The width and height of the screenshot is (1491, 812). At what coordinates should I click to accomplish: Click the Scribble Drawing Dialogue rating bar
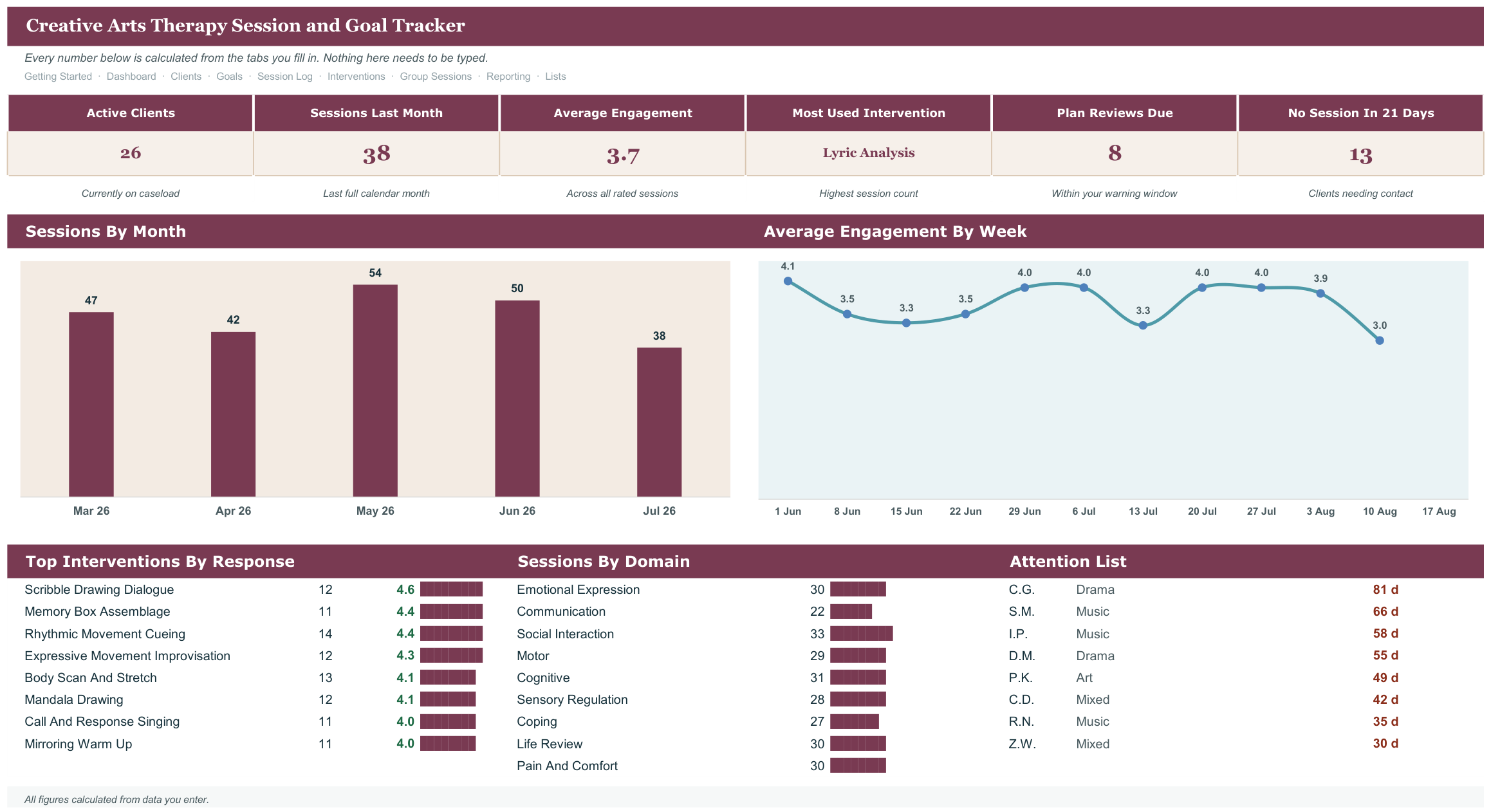pos(451,589)
